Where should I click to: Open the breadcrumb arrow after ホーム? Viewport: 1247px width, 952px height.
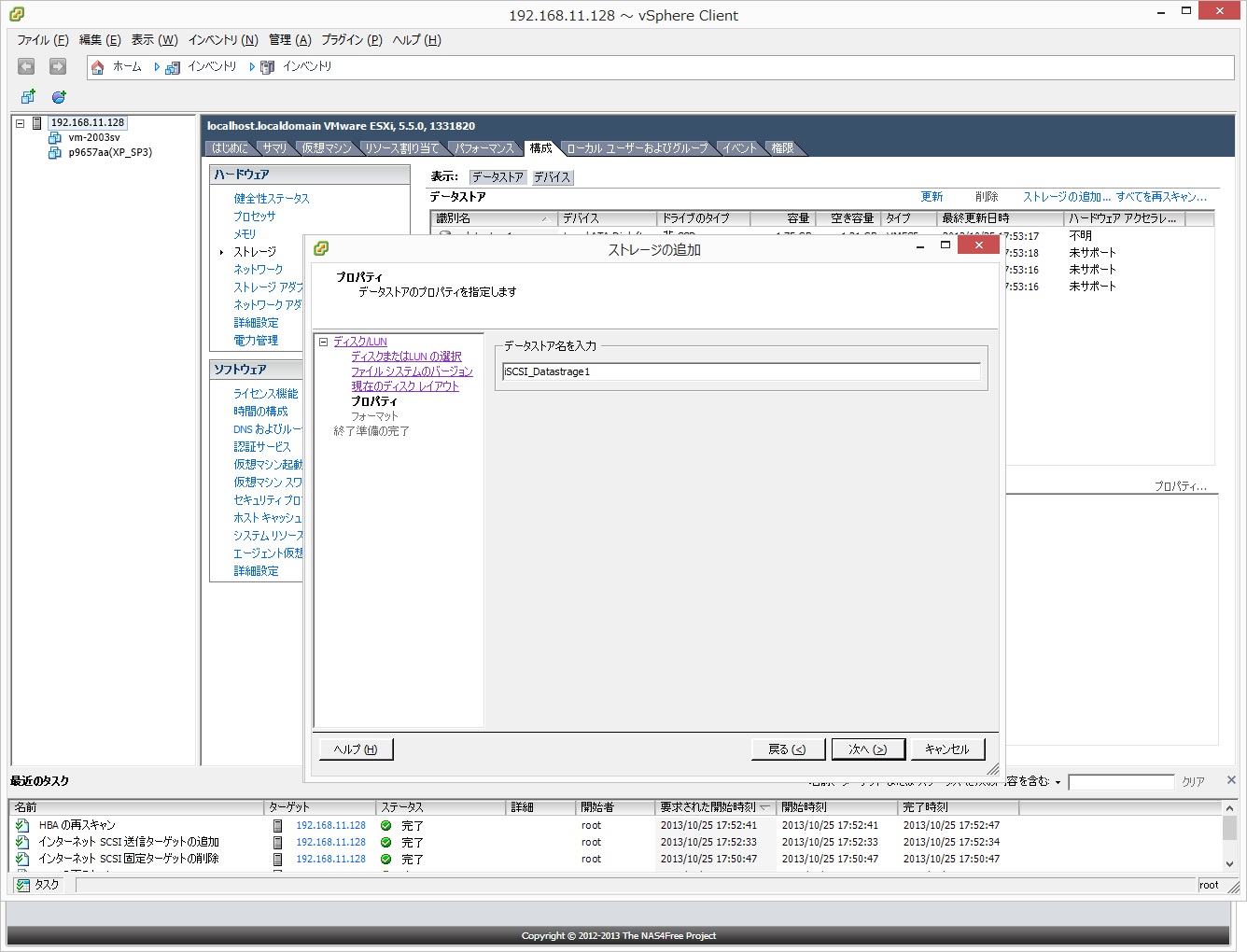[157, 67]
